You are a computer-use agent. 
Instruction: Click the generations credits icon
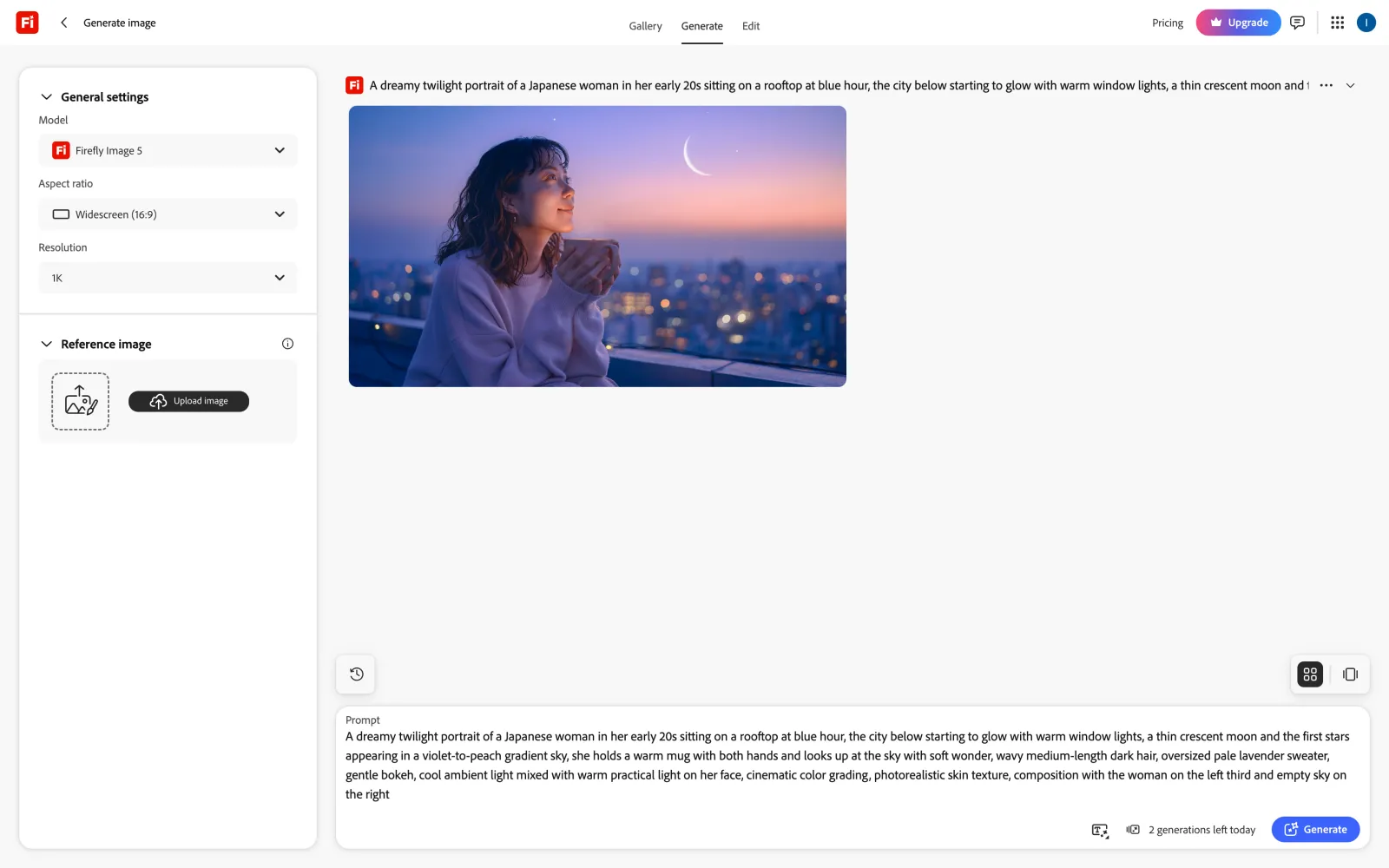pos(1133,830)
